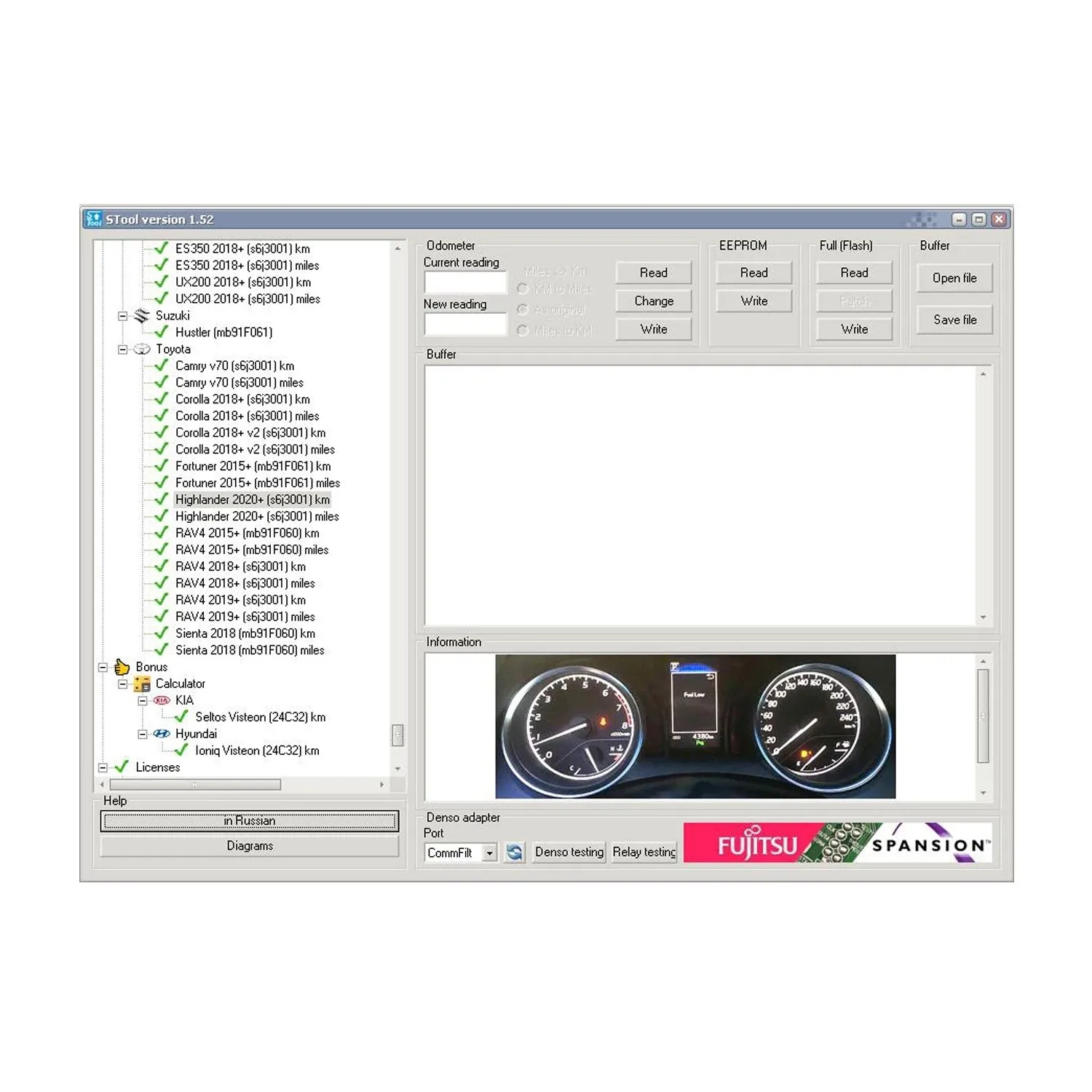
Task: Open the Diagrams help section
Action: point(250,845)
